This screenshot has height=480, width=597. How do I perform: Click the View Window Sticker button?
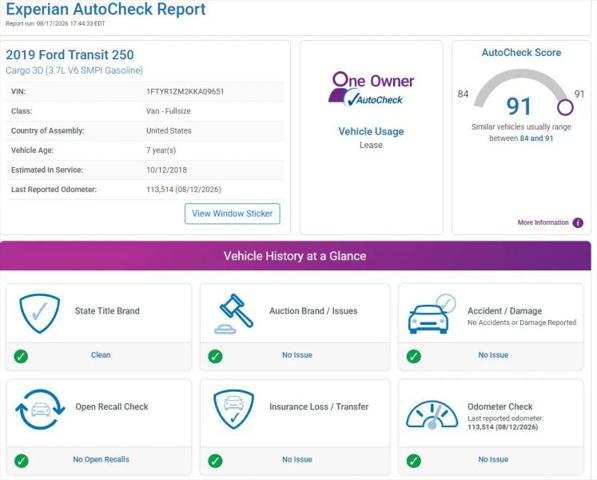click(x=232, y=214)
